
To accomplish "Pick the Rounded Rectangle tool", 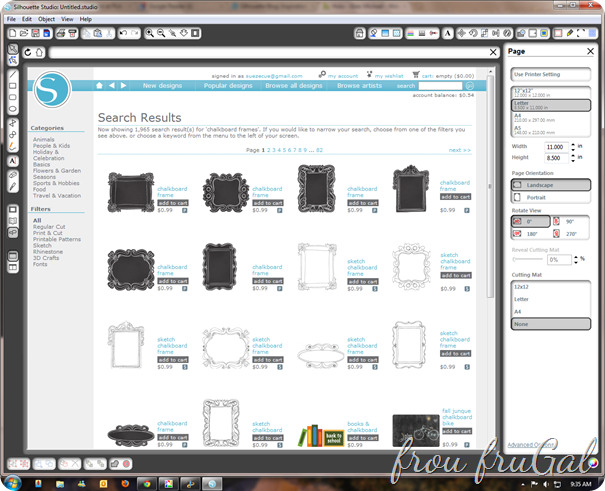I will click(13, 97).
